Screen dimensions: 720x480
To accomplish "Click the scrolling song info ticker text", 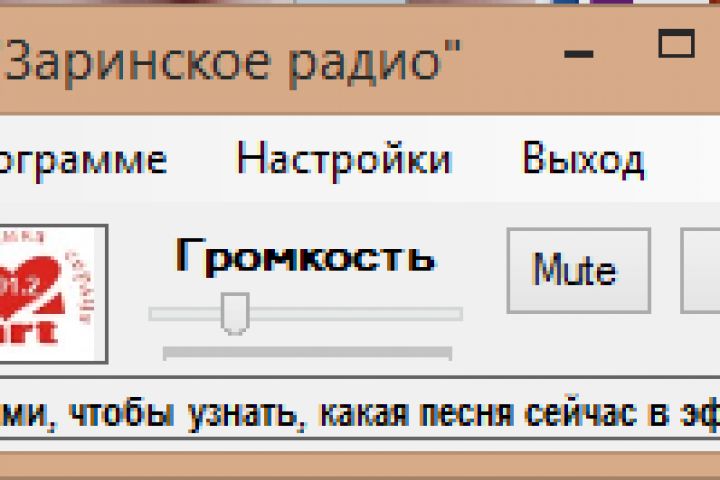I will tap(360, 413).
